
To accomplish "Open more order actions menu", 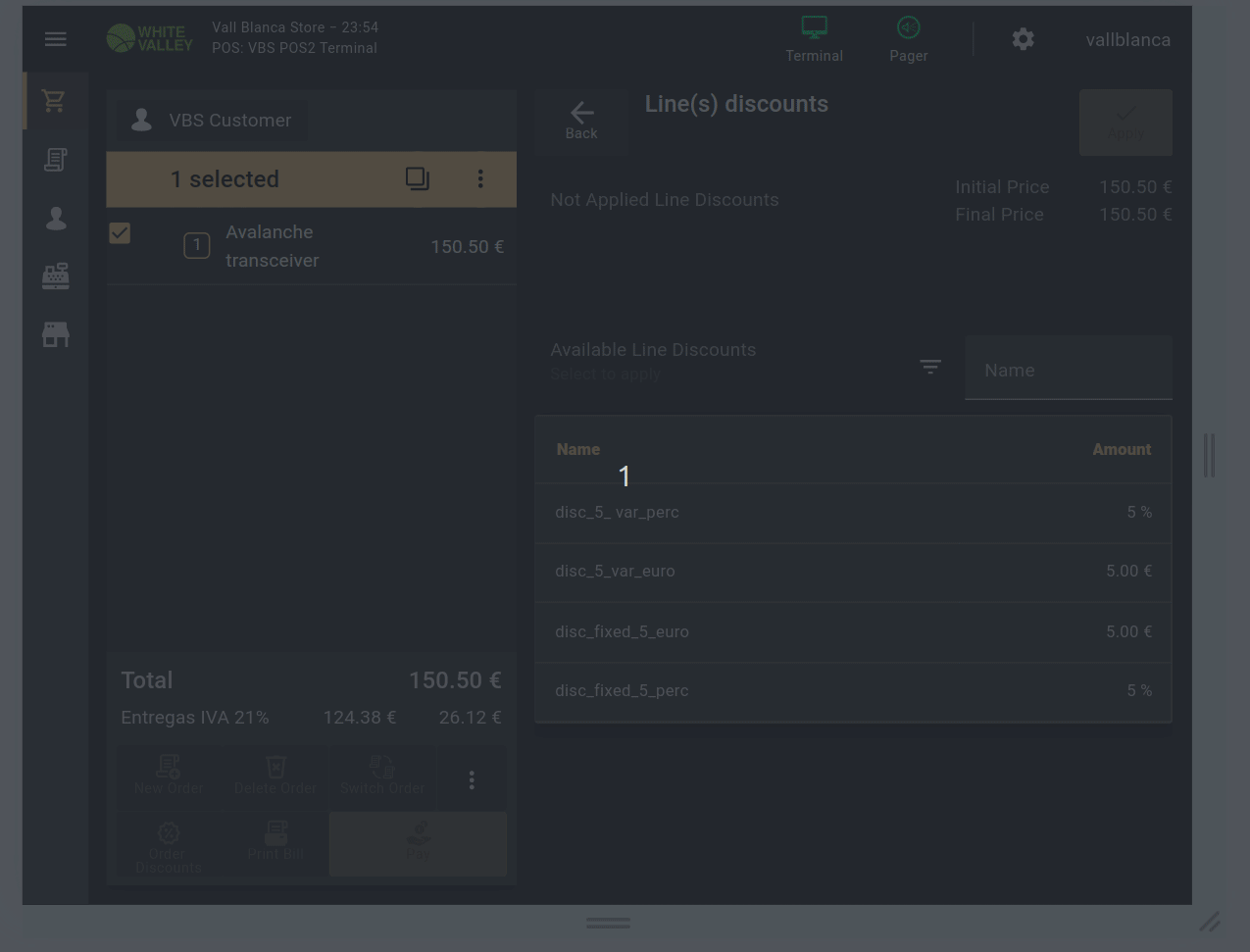I will click(472, 779).
